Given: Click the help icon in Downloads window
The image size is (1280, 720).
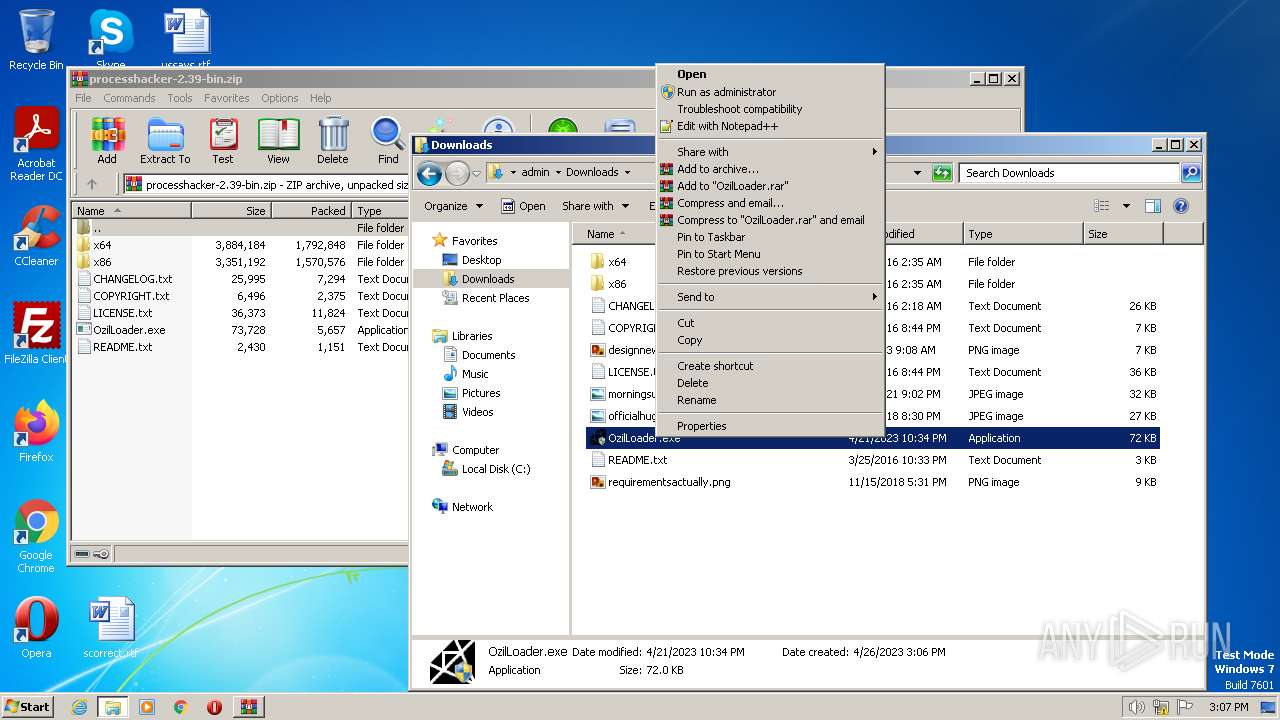Looking at the screenshot, I should click(x=1180, y=206).
